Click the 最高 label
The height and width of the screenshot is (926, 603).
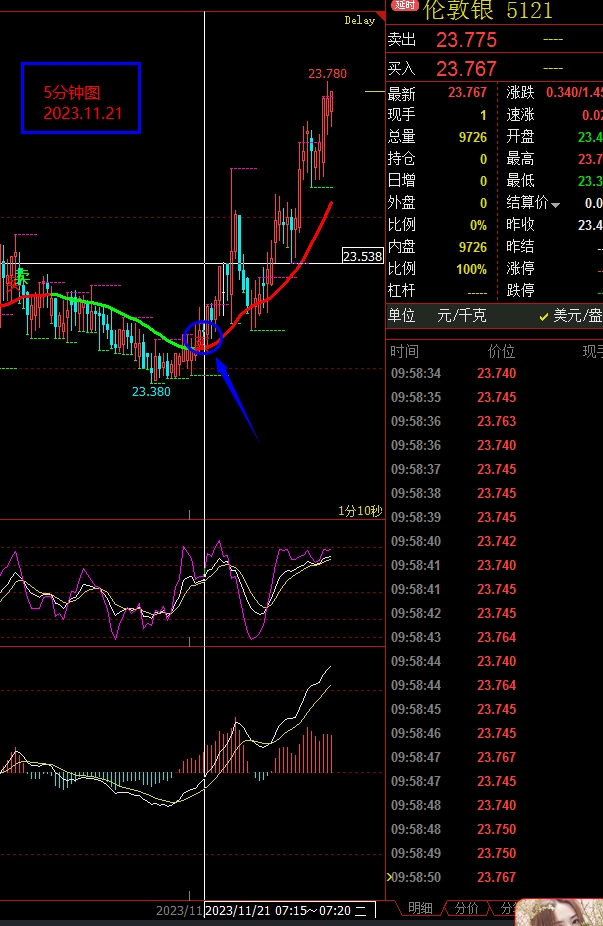coord(520,159)
